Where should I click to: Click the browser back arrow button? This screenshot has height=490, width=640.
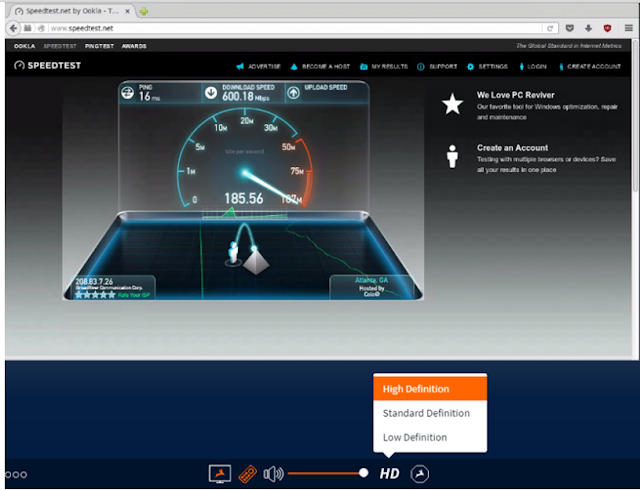(13, 28)
